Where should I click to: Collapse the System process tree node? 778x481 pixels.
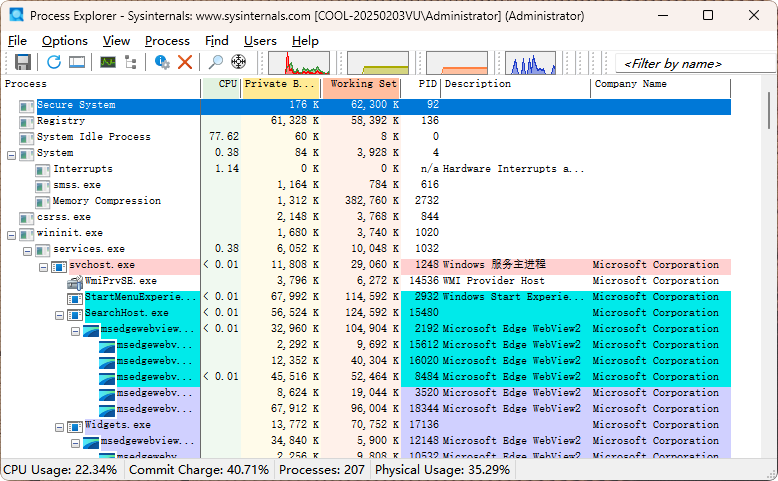click(11, 154)
